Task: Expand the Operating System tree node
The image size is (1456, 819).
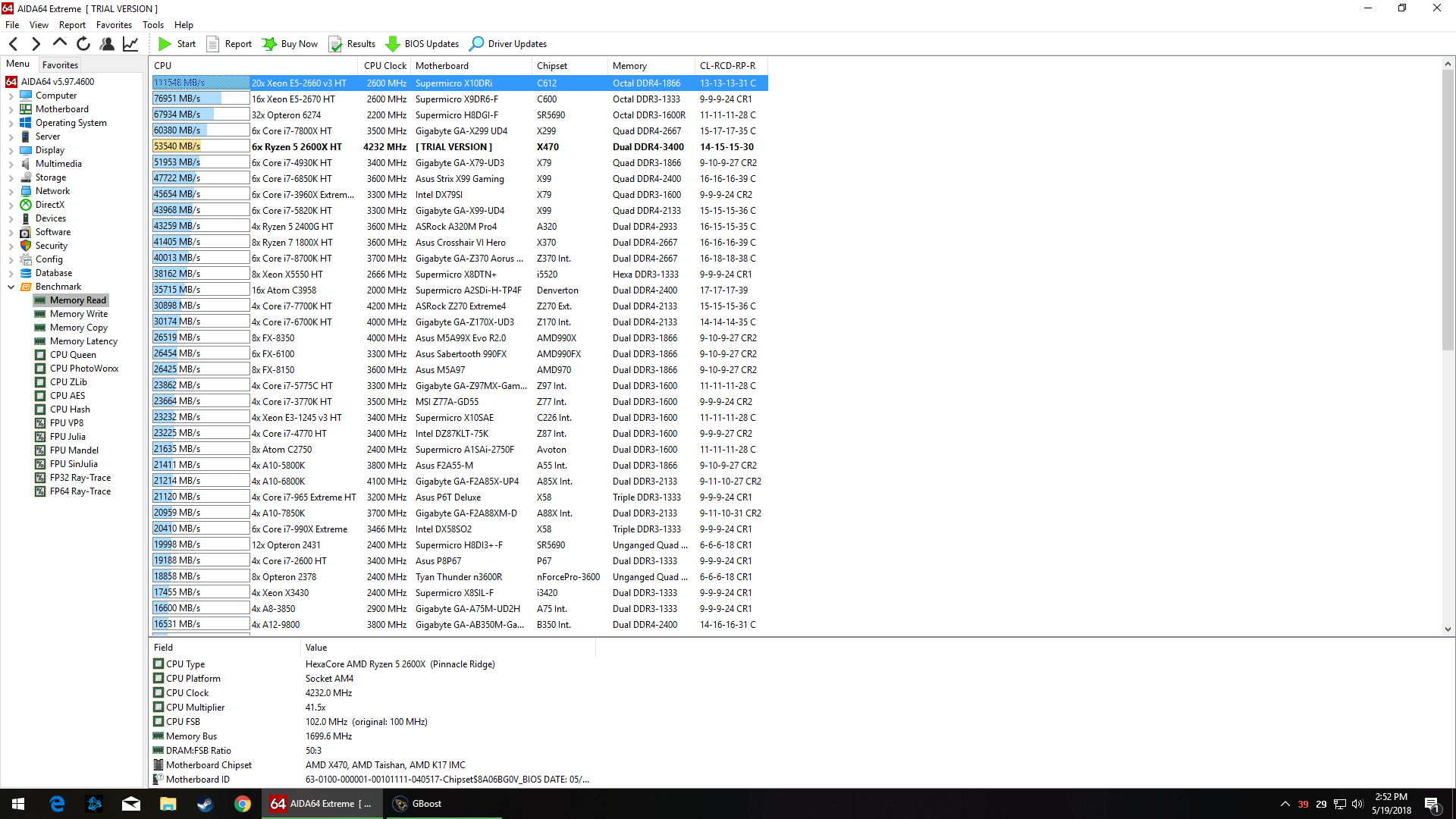Action: click(x=11, y=124)
